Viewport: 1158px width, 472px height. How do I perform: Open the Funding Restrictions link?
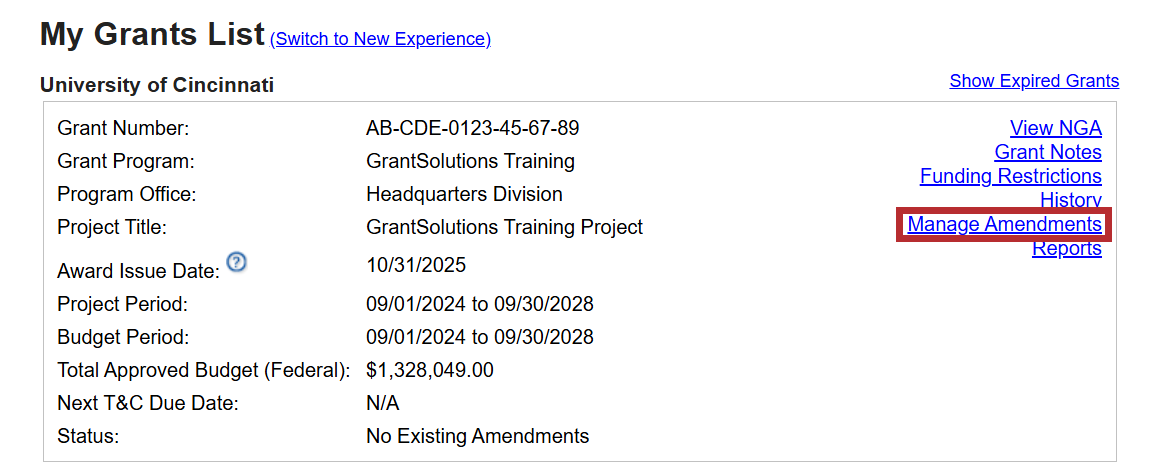(1010, 176)
